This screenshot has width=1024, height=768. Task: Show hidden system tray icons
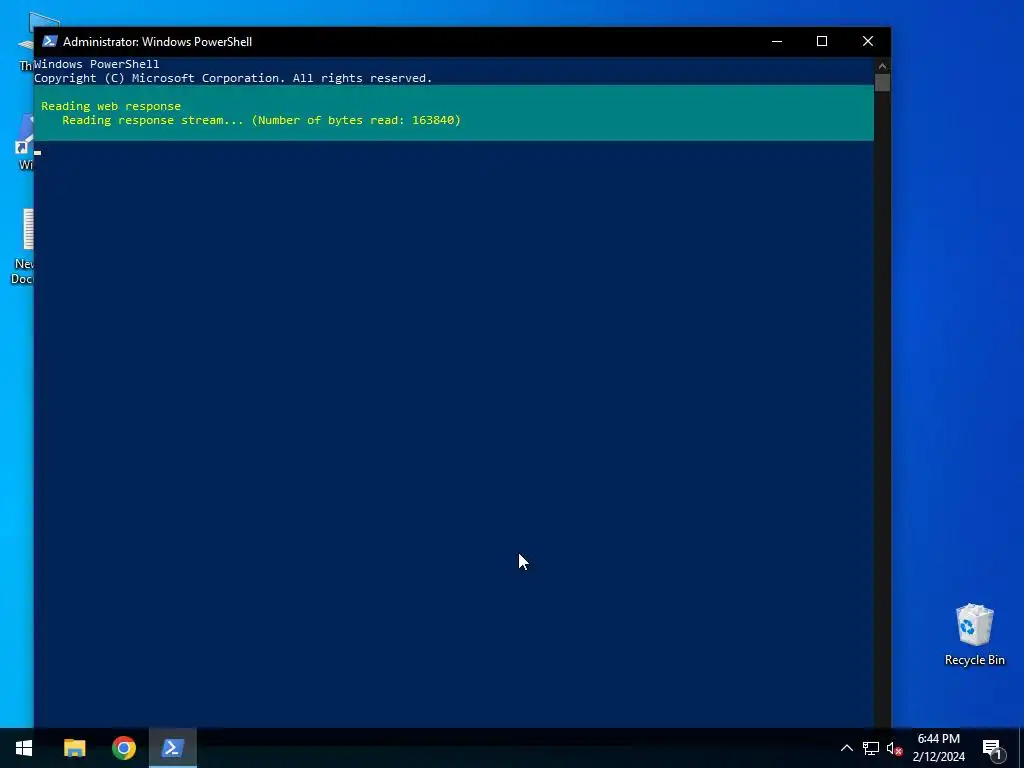[x=846, y=748]
